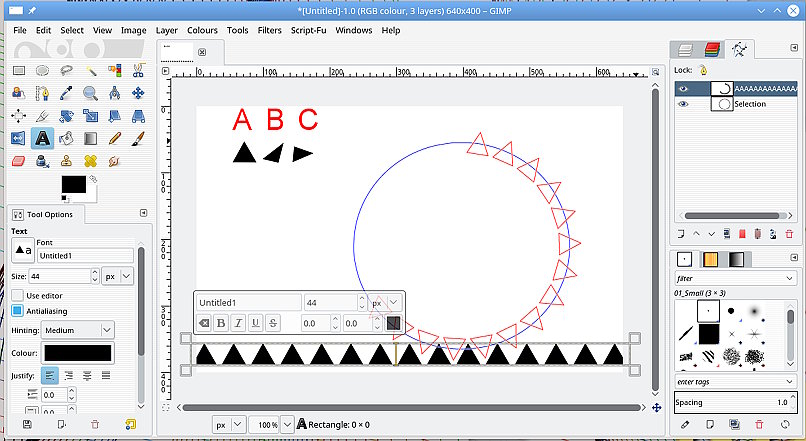Select the Blend gradient tool
Viewport: 806px width, 441px height.
coord(90,138)
